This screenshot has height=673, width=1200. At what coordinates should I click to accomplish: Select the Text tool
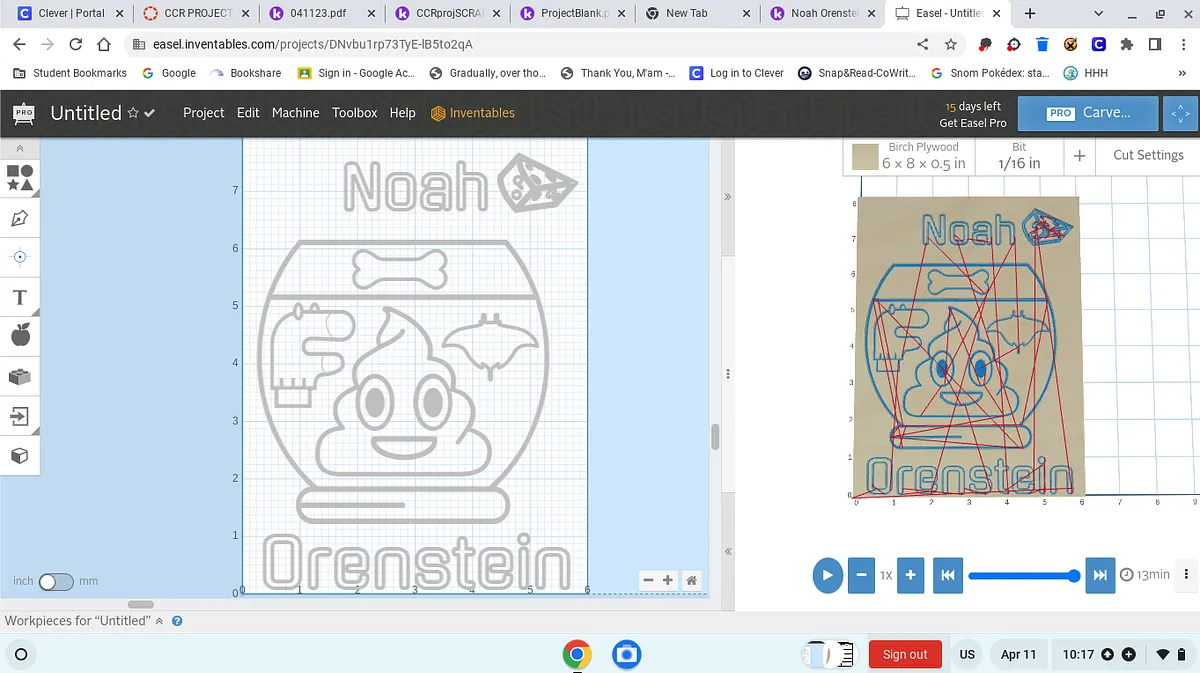tap(20, 297)
